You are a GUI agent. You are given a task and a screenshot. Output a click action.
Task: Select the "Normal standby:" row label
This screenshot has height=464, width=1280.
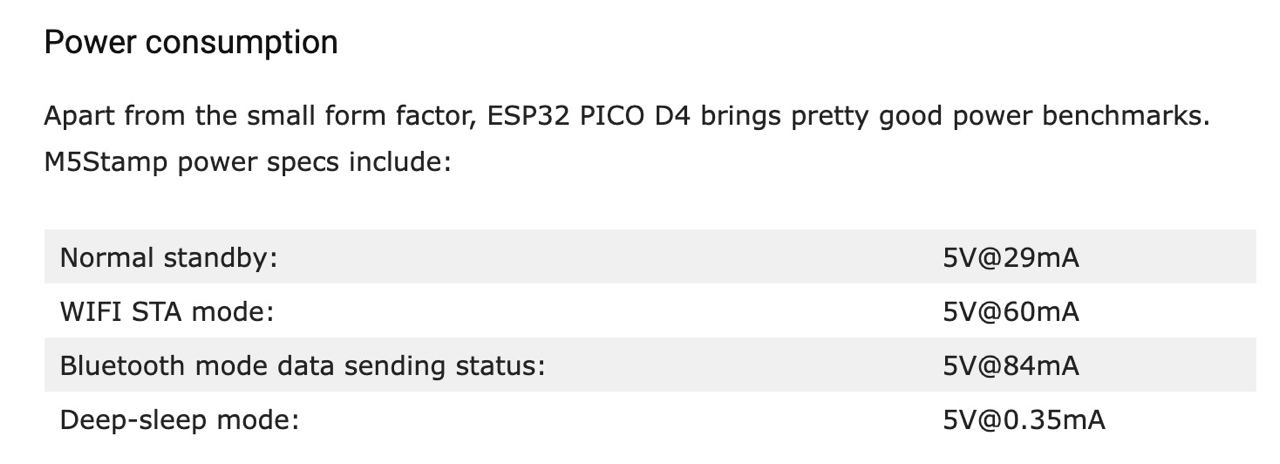point(168,258)
